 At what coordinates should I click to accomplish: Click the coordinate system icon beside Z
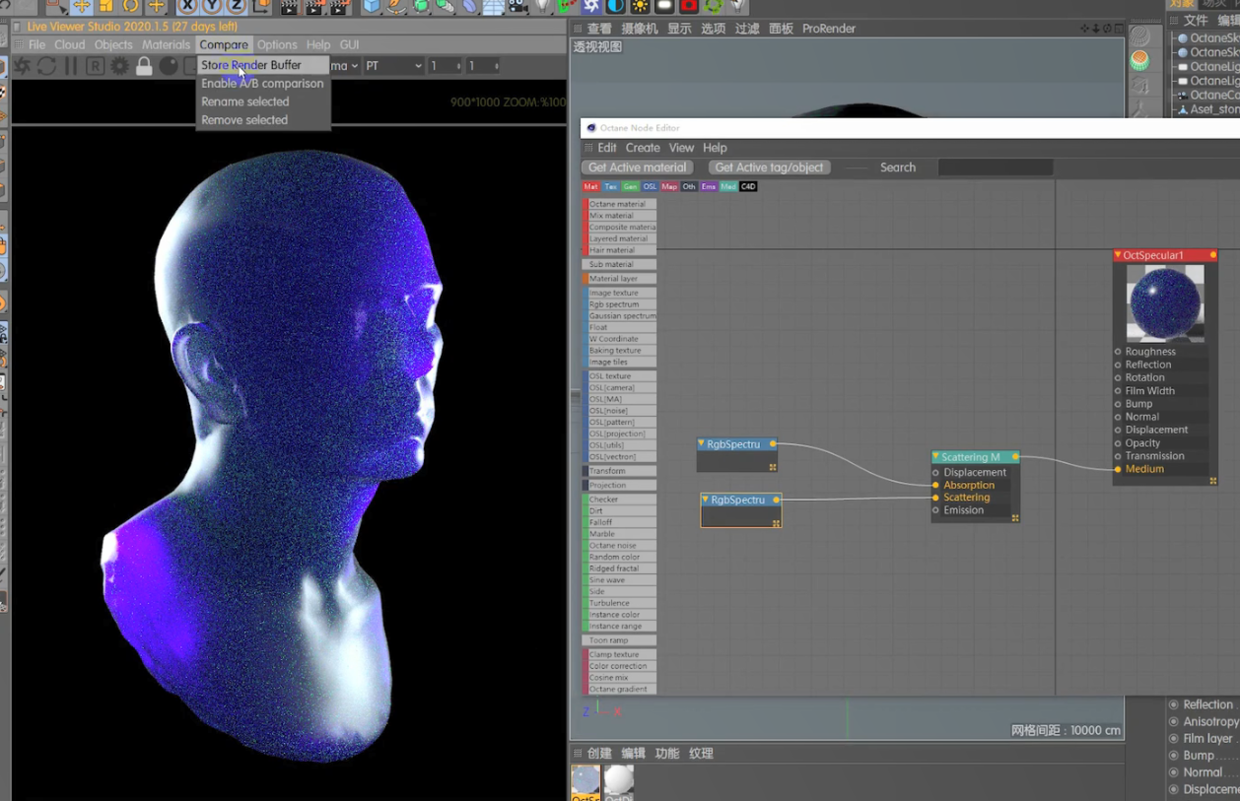[261, 6]
